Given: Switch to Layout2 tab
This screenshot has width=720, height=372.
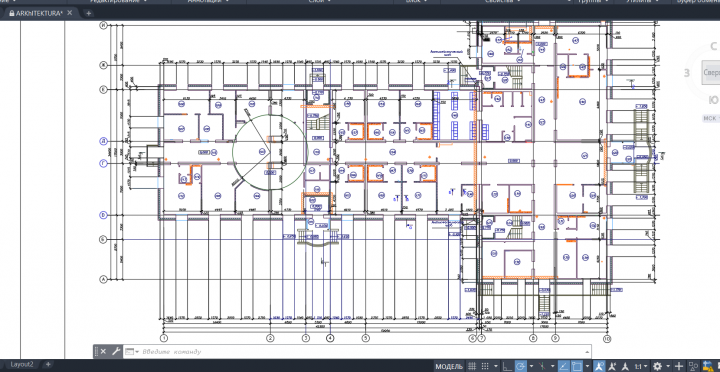Looking at the screenshot, I should (22, 364).
